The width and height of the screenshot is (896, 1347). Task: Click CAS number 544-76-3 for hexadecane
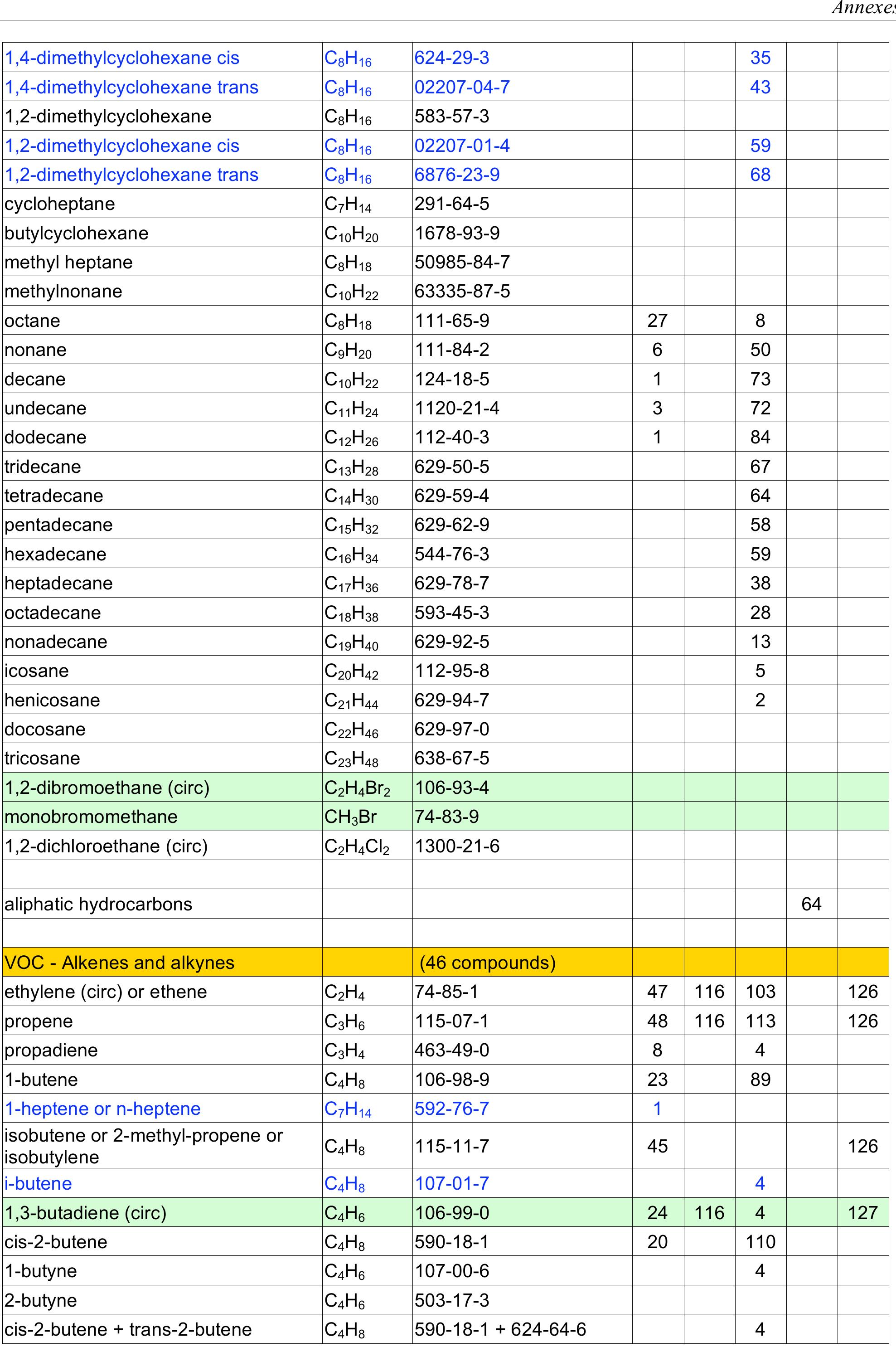click(451, 554)
